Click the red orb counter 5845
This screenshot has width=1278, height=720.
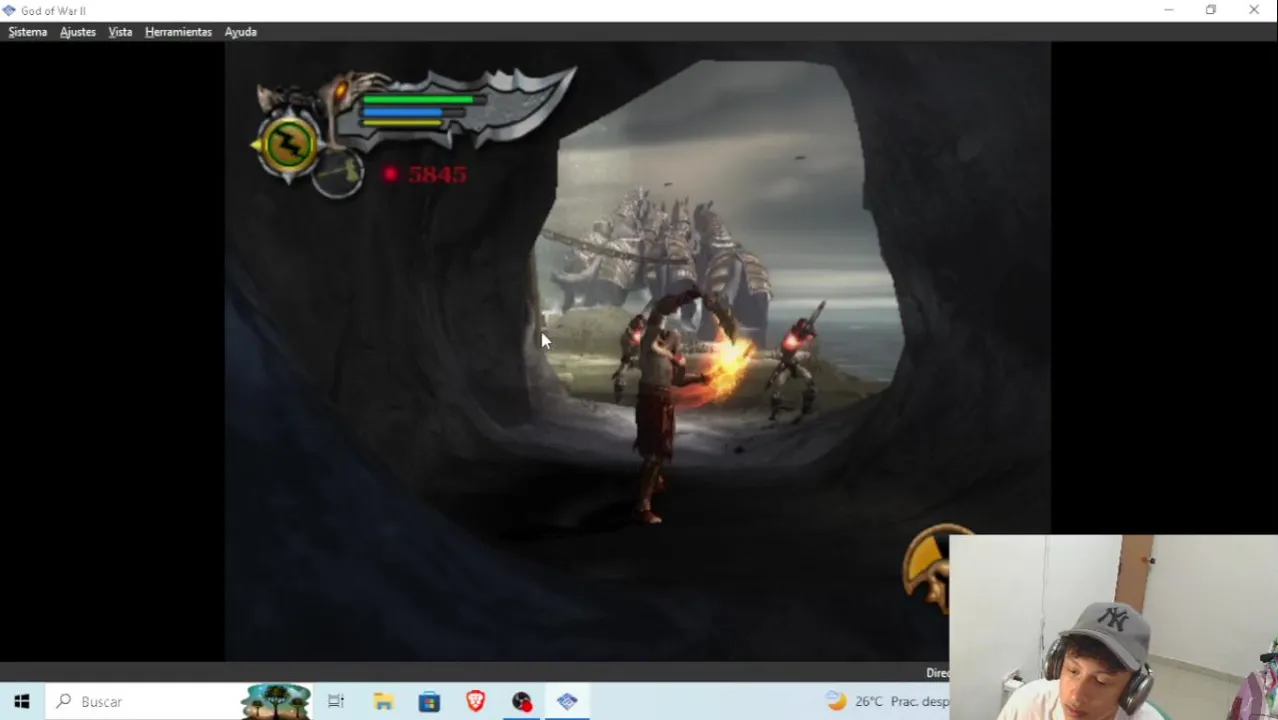click(425, 174)
